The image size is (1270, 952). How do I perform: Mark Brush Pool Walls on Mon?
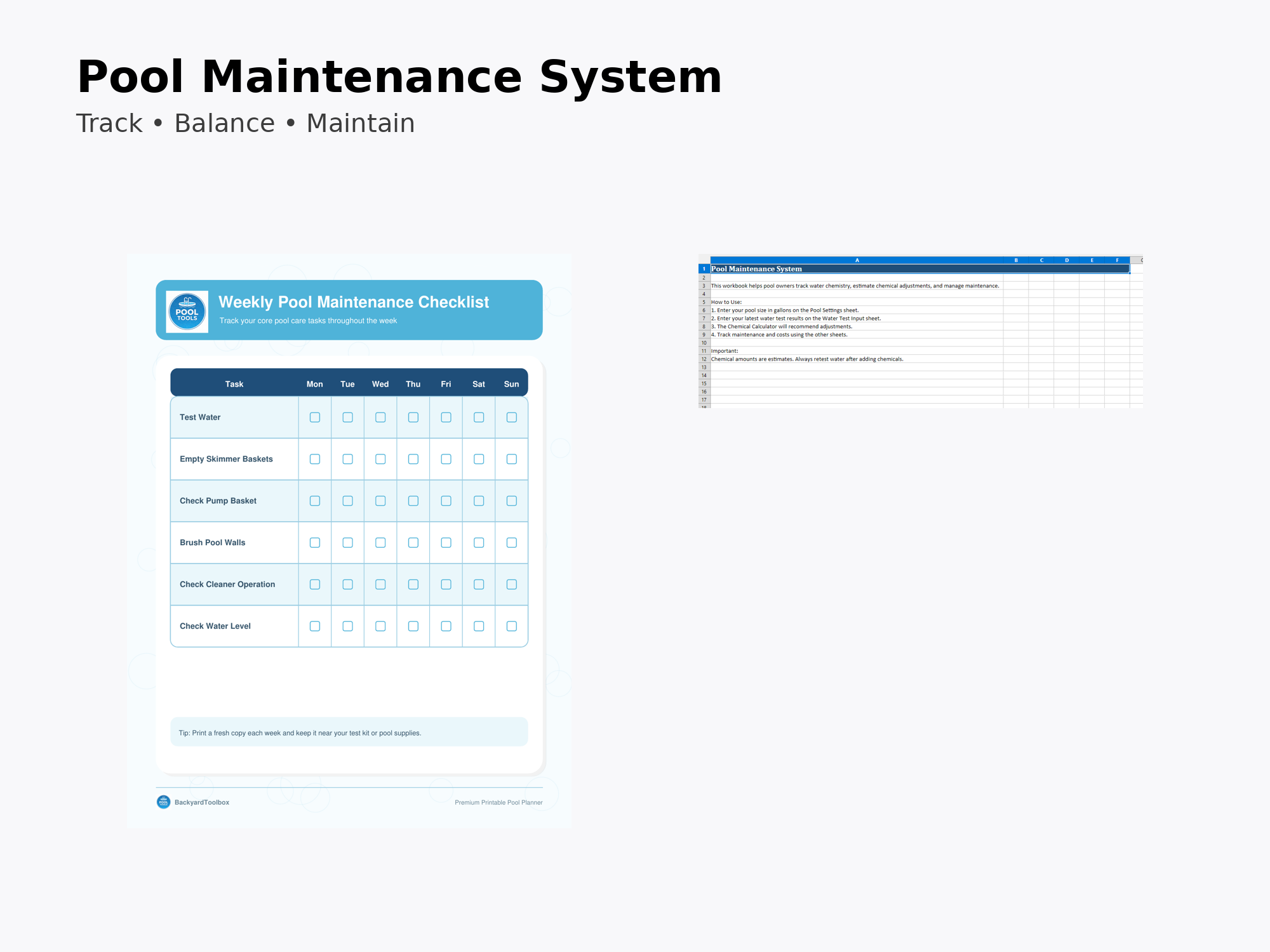tap(315, 543)
